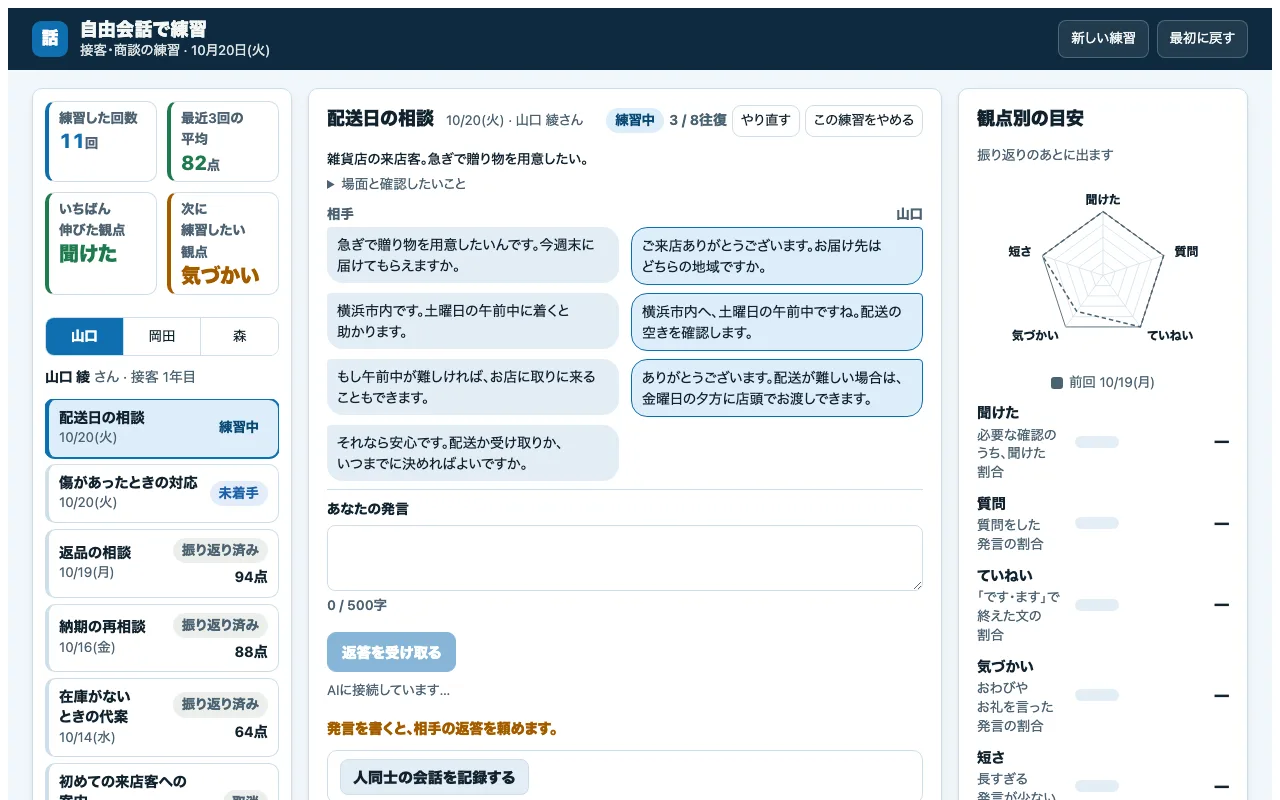1280x800 pixels.
Task: Click the AIに接続しています... status text
Action: pos(388,690)
